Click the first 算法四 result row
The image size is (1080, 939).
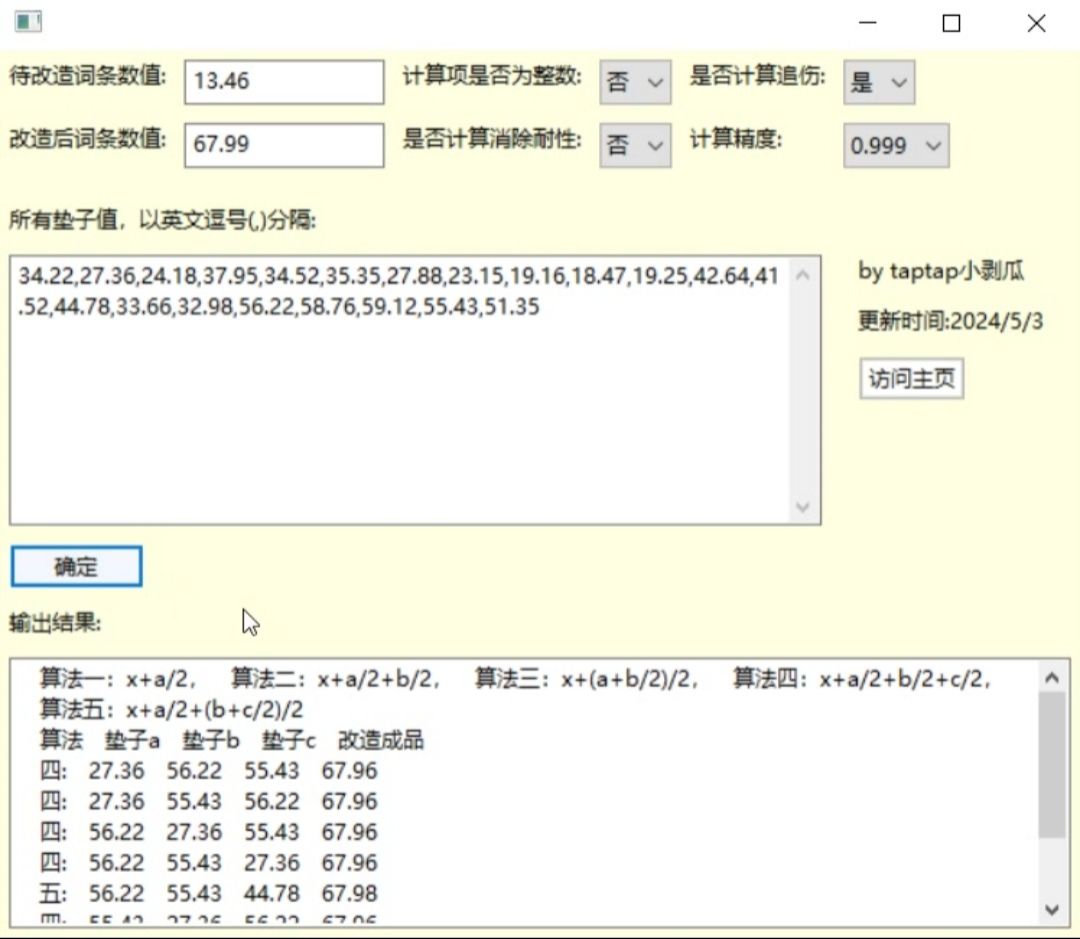(x=209, y=770)
